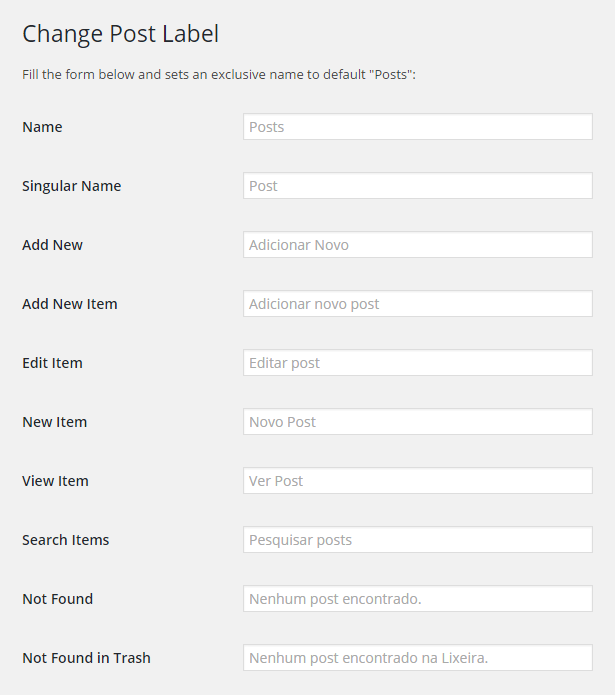This screenshot has height=695, width=615.
Task: Click the Not Found in Trash label
Action: point(86,657)
